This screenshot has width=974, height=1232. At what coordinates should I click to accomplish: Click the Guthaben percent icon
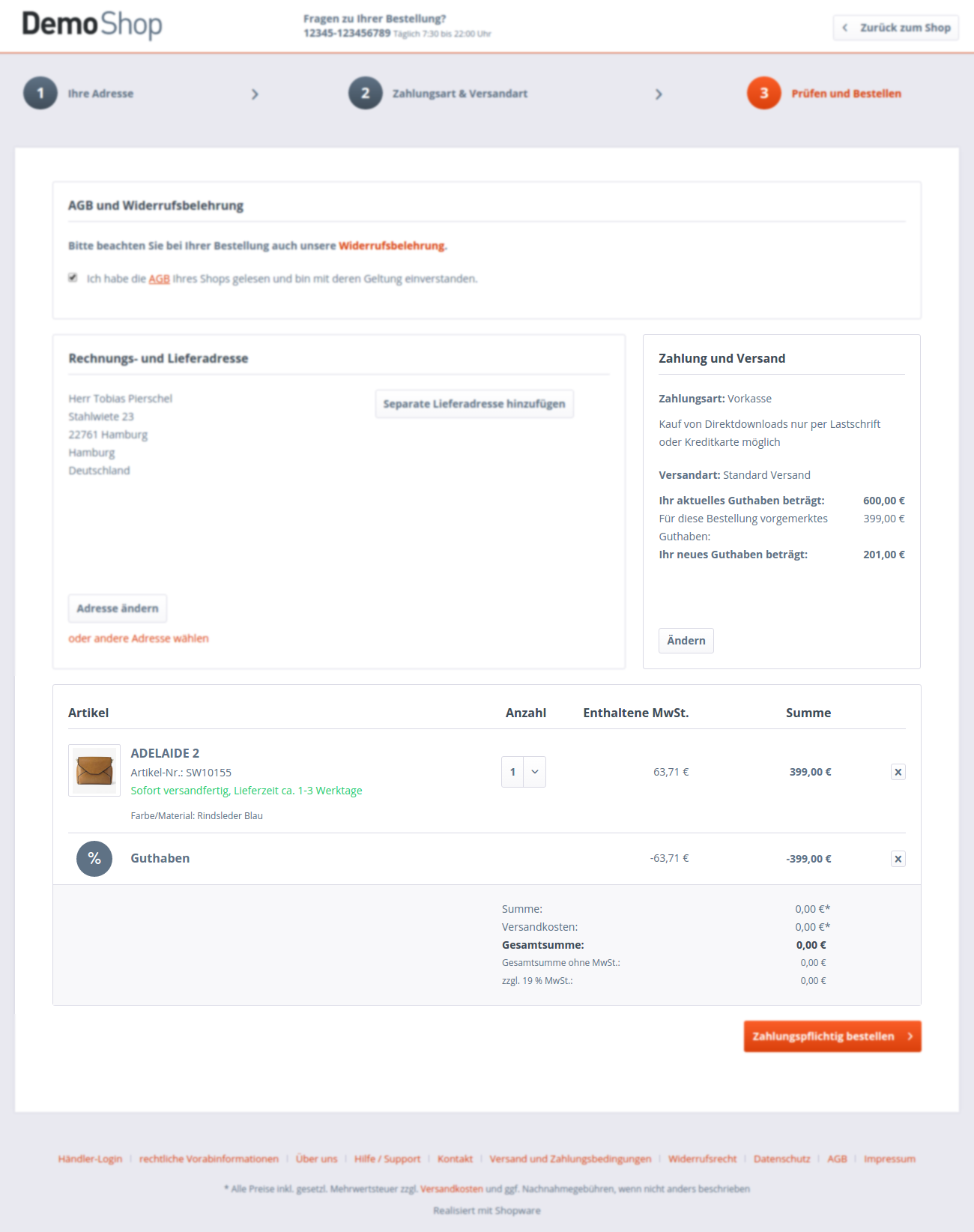tap(94, 859)
